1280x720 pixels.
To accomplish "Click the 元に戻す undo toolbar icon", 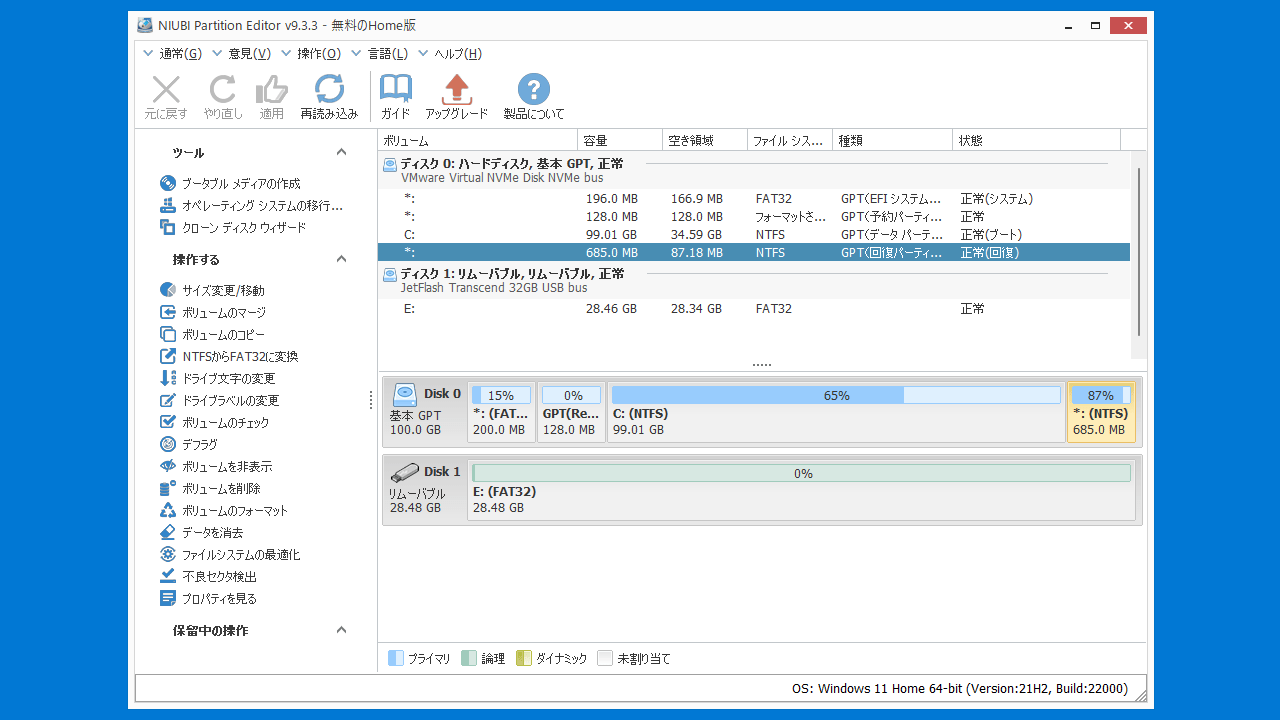I will (x=166, y=89).
